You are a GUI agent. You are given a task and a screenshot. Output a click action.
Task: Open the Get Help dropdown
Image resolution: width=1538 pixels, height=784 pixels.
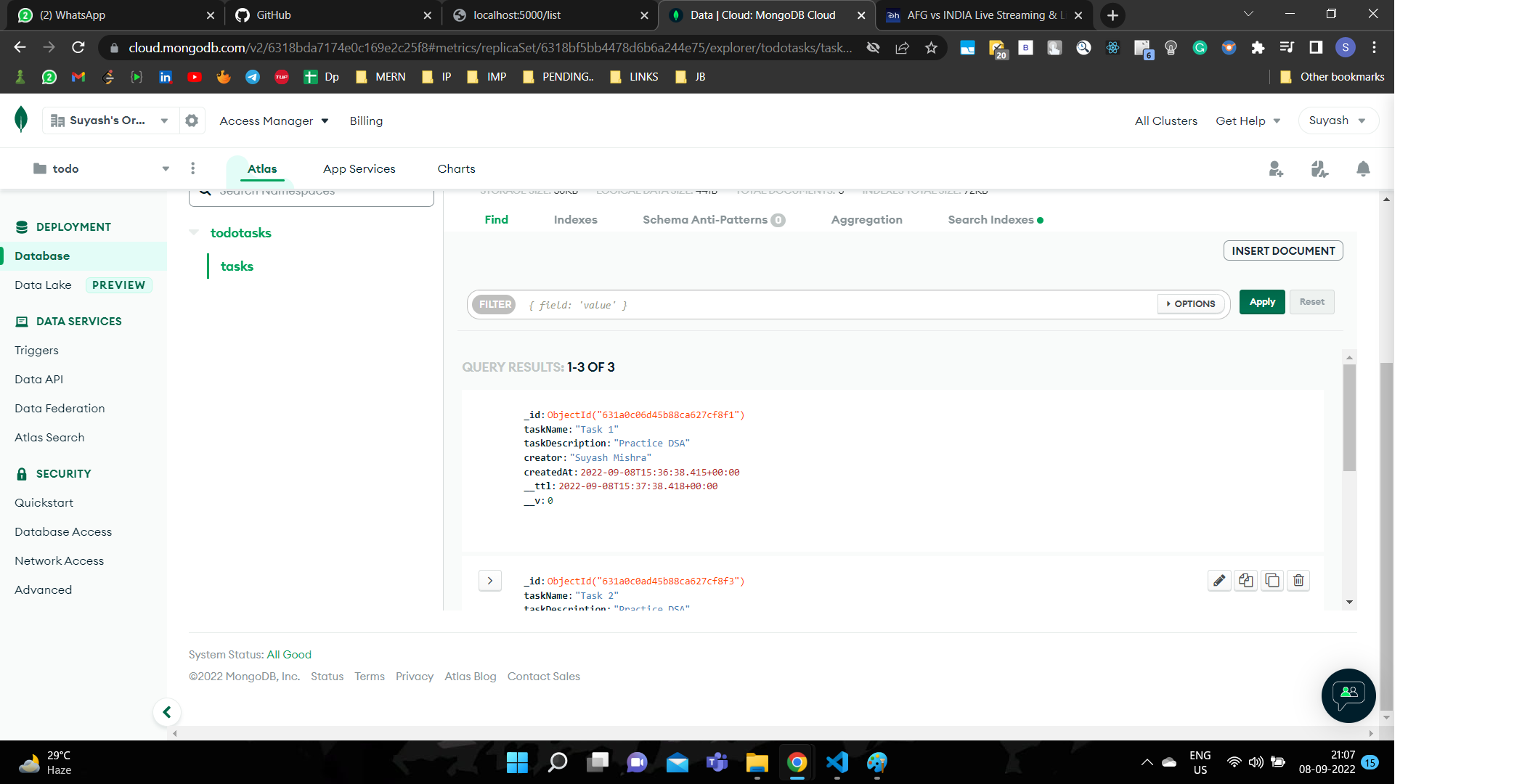pyautogui.click(x=1248, y=121)
